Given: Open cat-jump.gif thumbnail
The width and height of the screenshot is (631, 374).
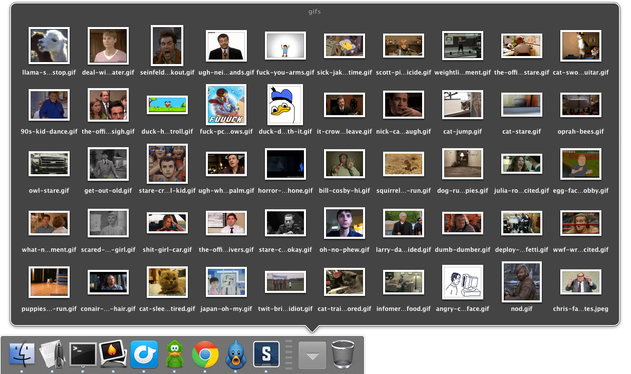Looking at the screenshot, I should [462, 105].
